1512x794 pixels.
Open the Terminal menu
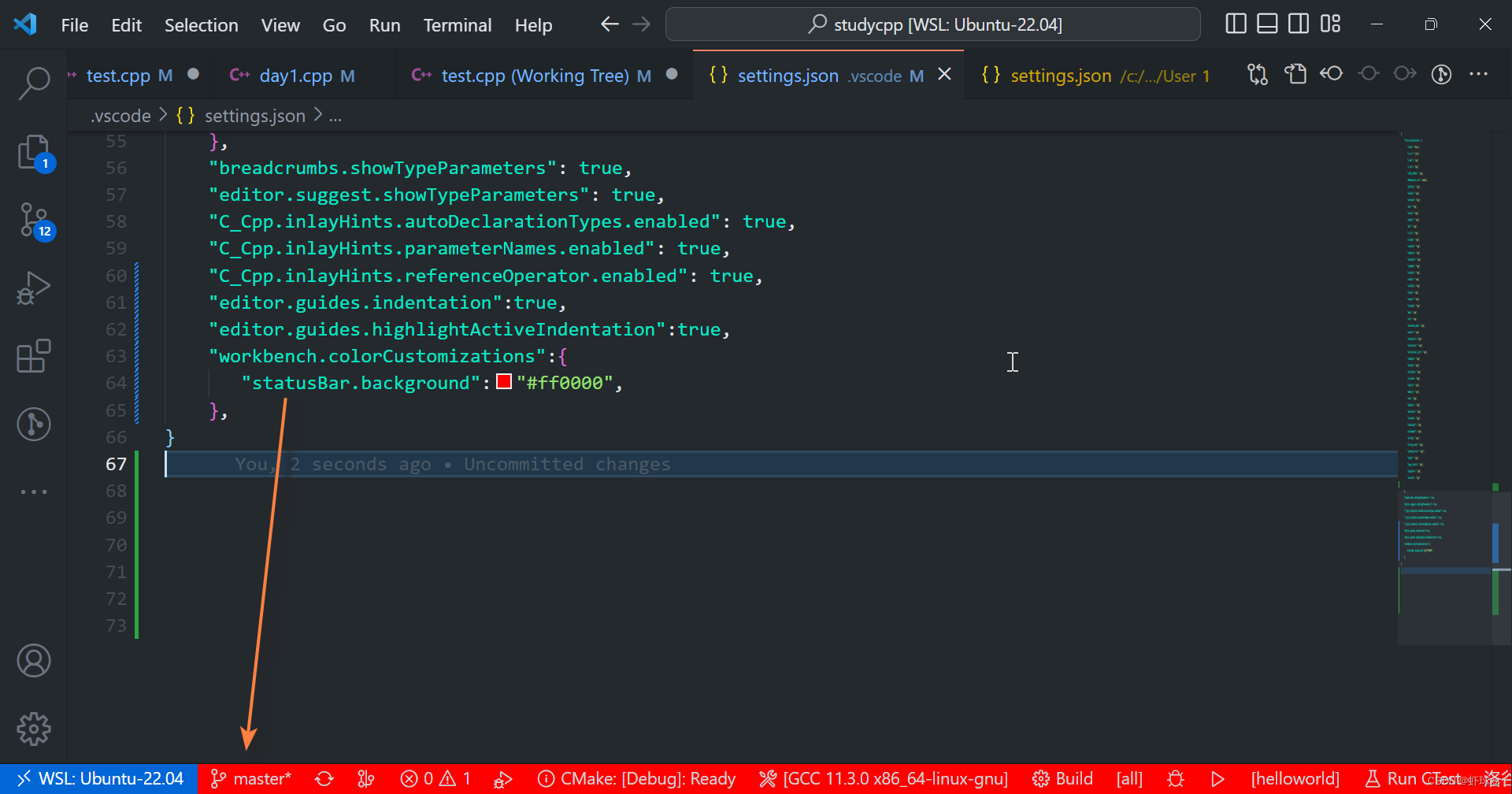(x=458, y=25)
